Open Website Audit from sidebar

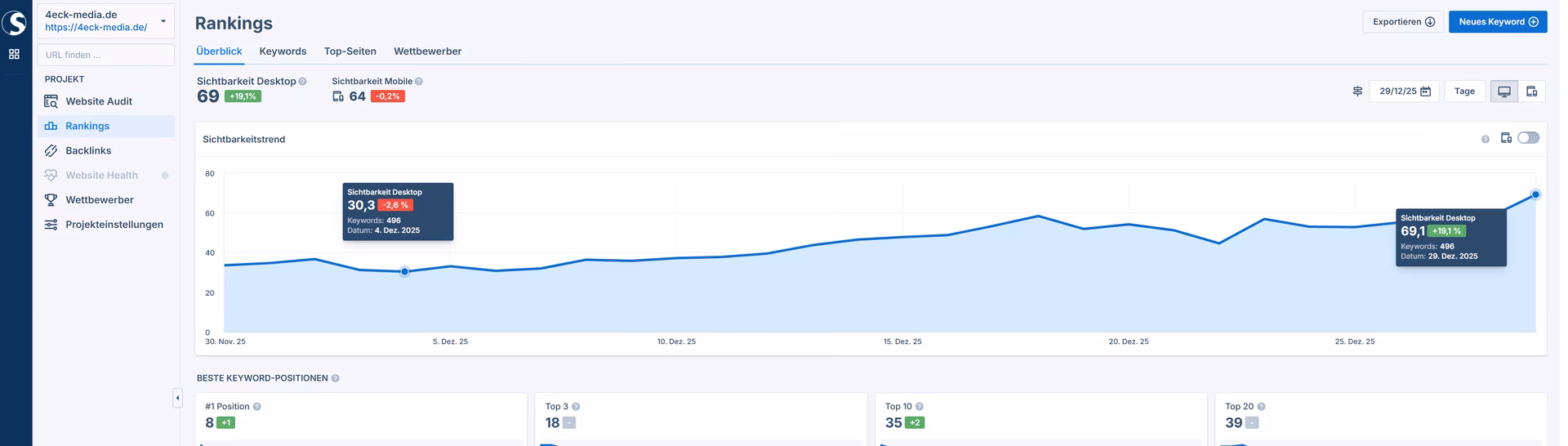pyautogui.click(x=98, y=101)
